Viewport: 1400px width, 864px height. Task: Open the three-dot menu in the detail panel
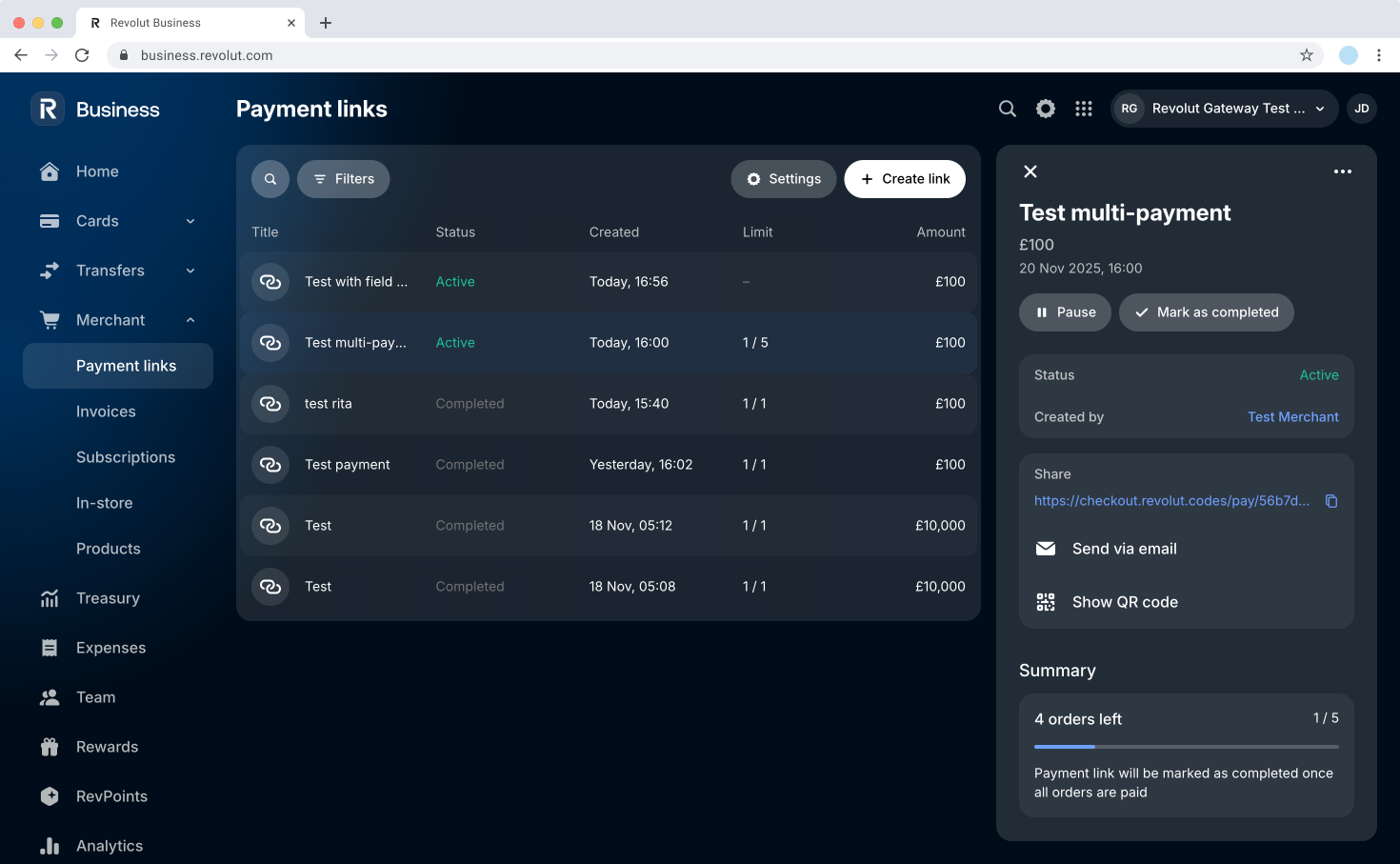[x=1343, y=171]
